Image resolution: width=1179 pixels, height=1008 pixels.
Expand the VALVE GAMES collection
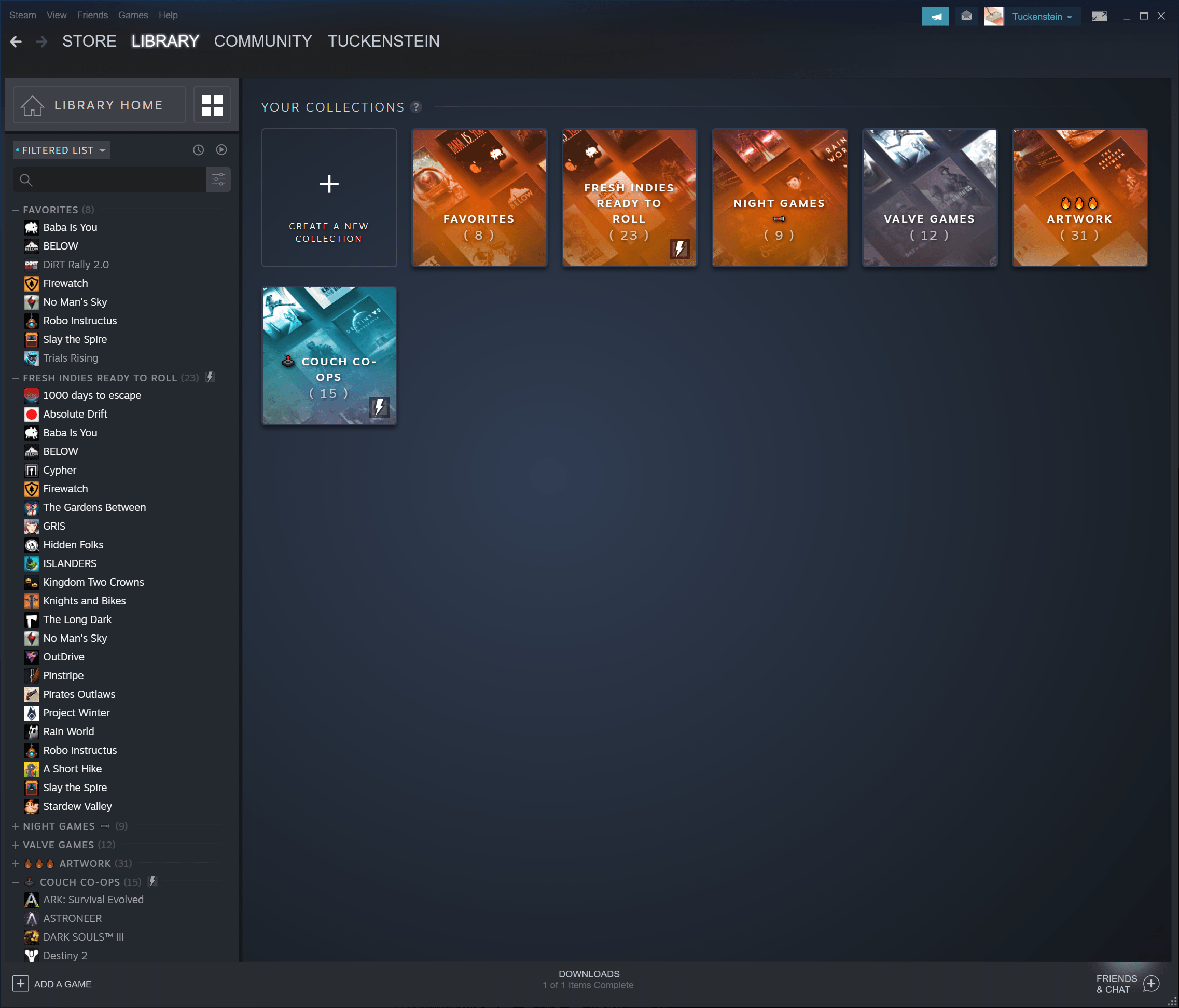click(15, 844)
